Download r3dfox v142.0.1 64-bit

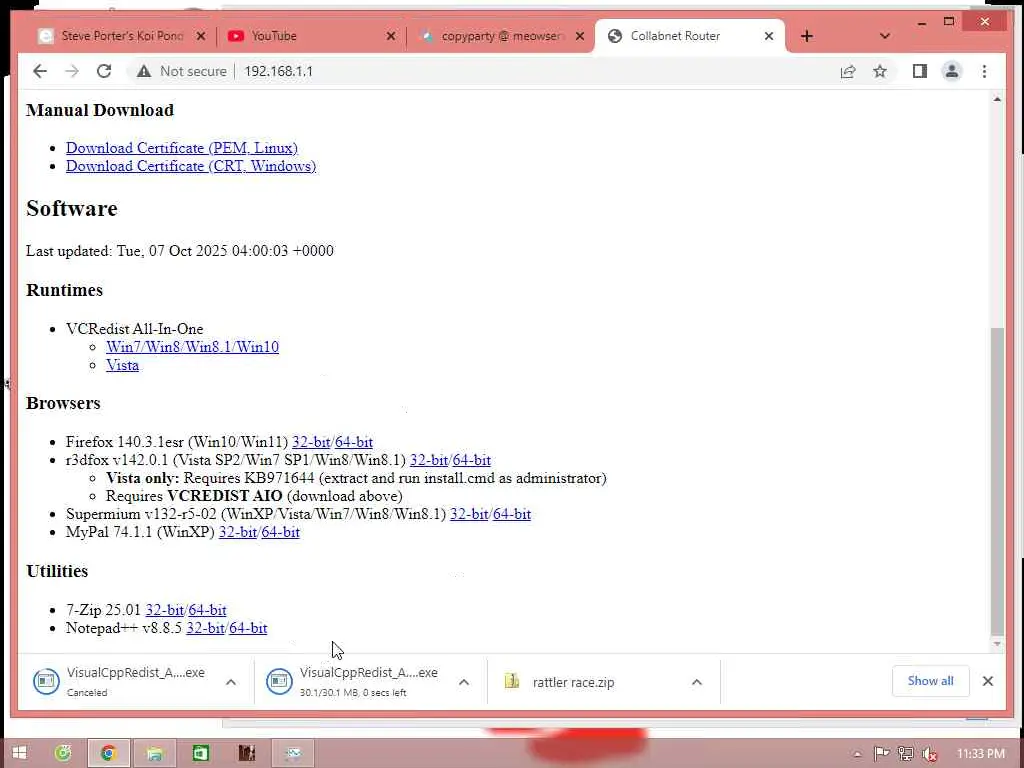click(x=472, y=460)
